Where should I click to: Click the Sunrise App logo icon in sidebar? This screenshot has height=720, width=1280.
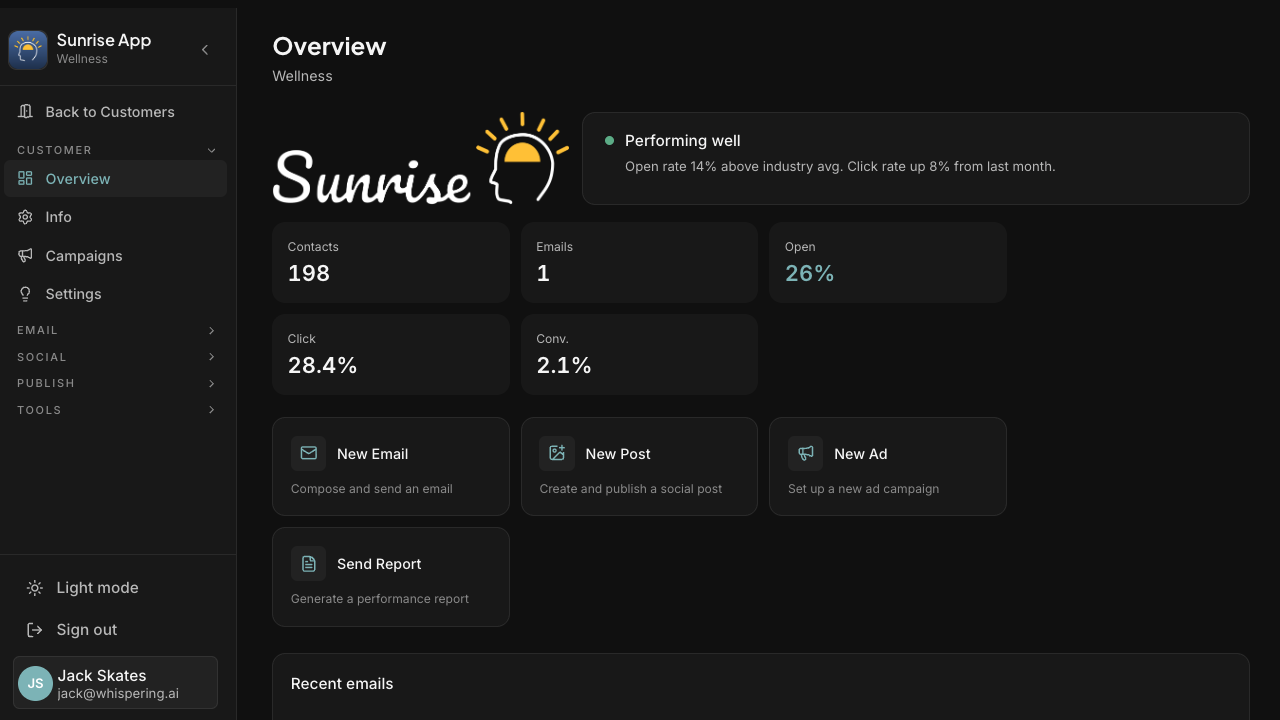pyautogui.click(x=28, y=50)
